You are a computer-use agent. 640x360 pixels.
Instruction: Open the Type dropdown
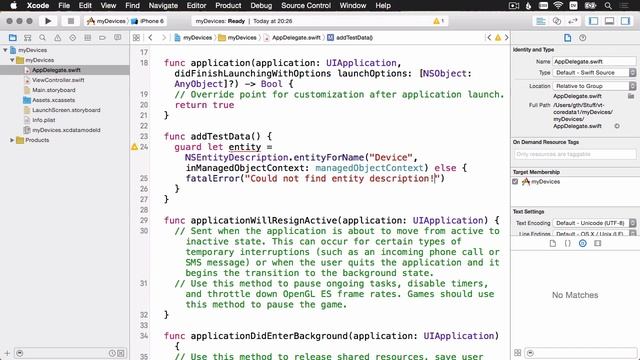(x=594, y=73)
